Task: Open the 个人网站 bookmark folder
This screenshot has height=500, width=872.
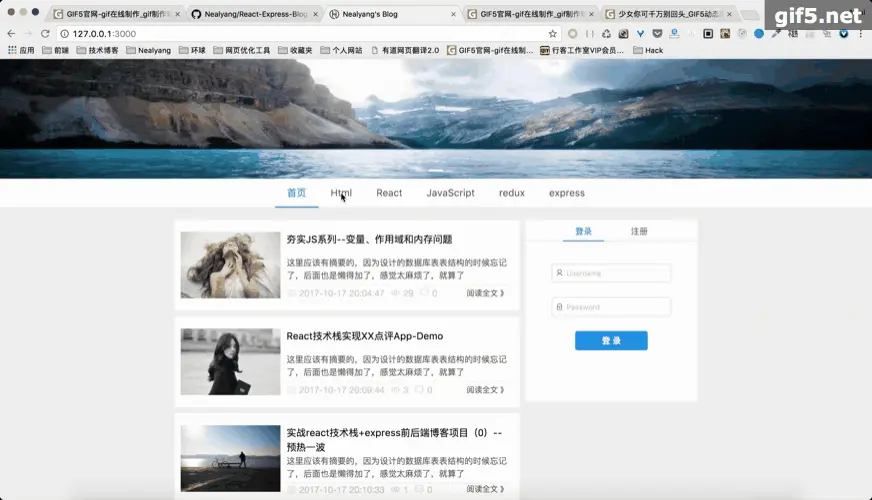Action: point(341,51)
